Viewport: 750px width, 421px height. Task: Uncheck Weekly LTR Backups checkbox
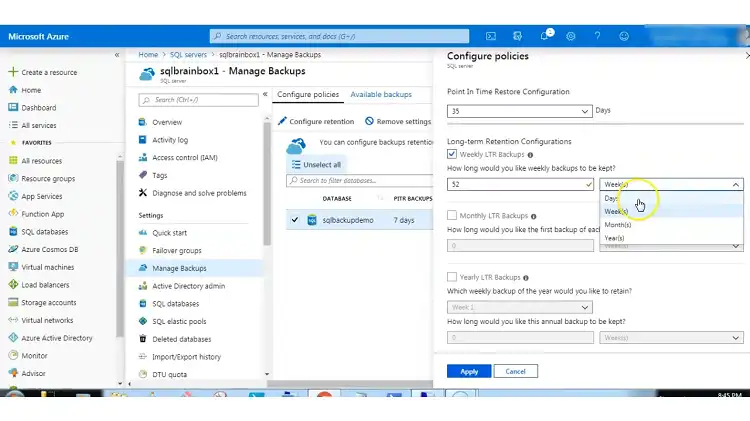452,154
